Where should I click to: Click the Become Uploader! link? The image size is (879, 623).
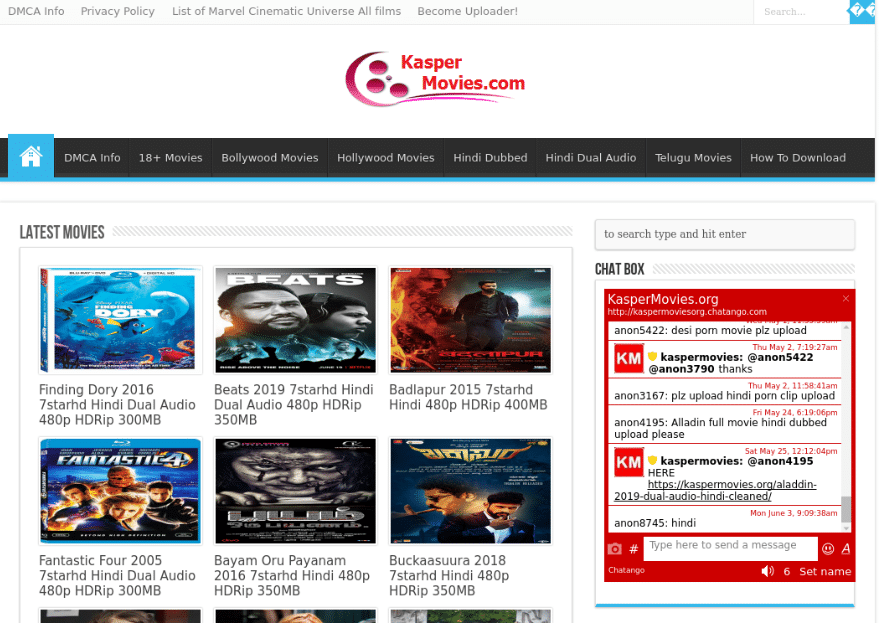tap(468, 11)
